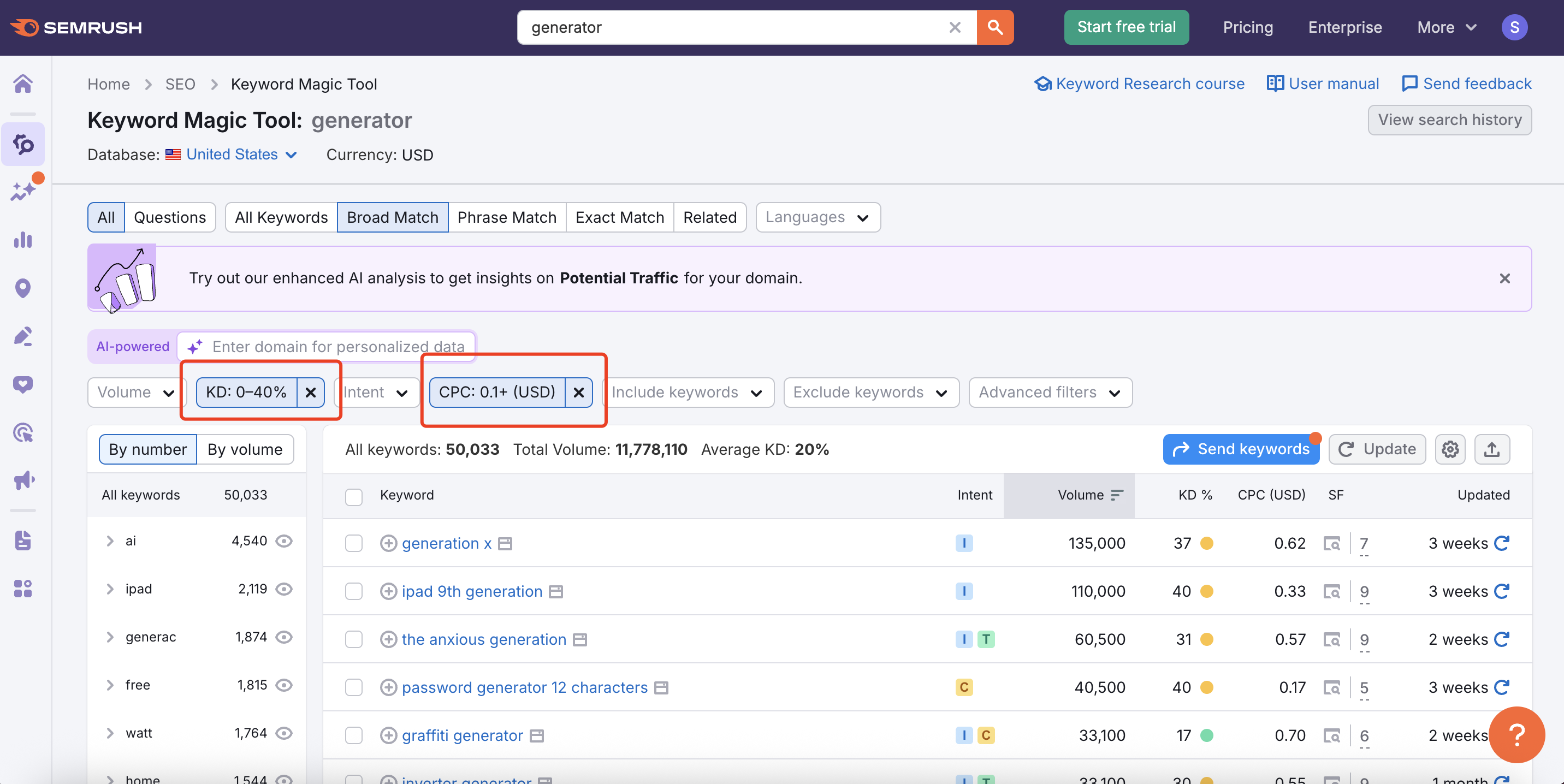Image resolution: width=1564 pixels, height=784 pixels.
Task: Click the orange search magnifier button
Action: click(x=994, y=27)
